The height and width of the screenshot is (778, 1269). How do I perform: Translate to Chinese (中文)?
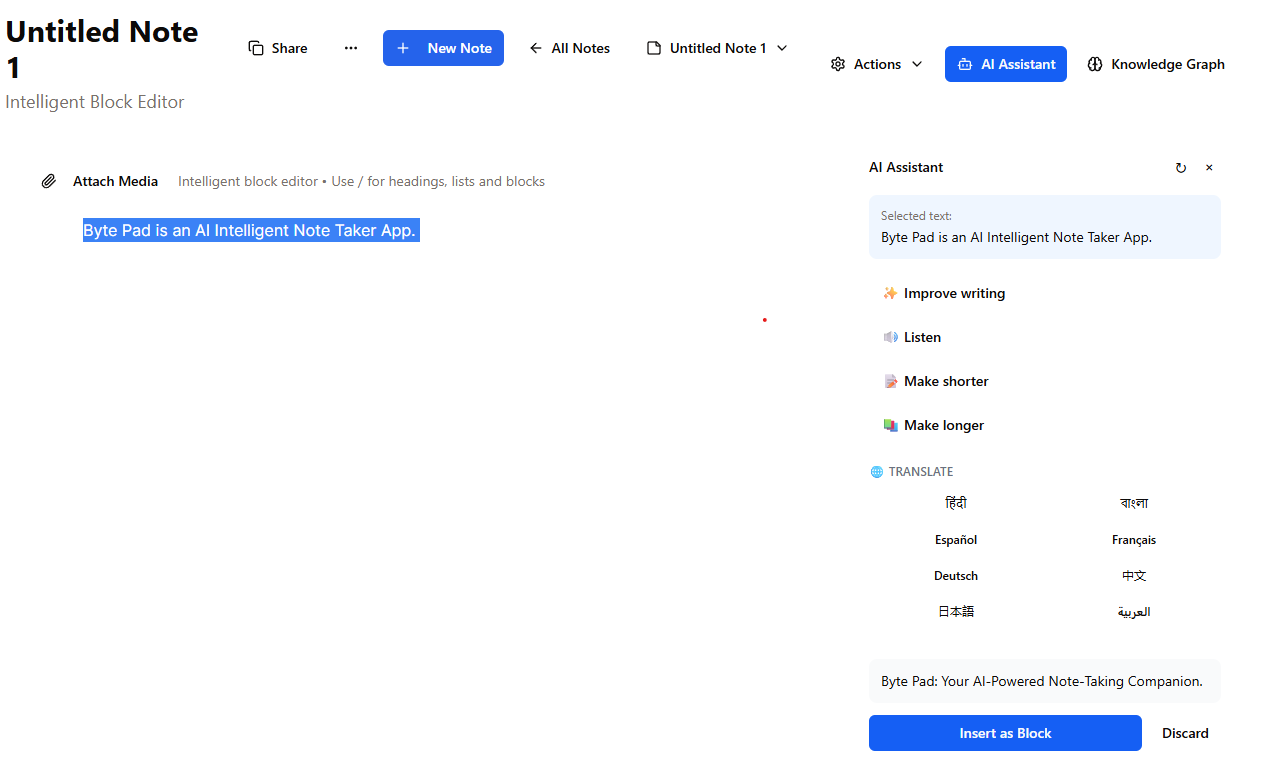[1134, 575]
